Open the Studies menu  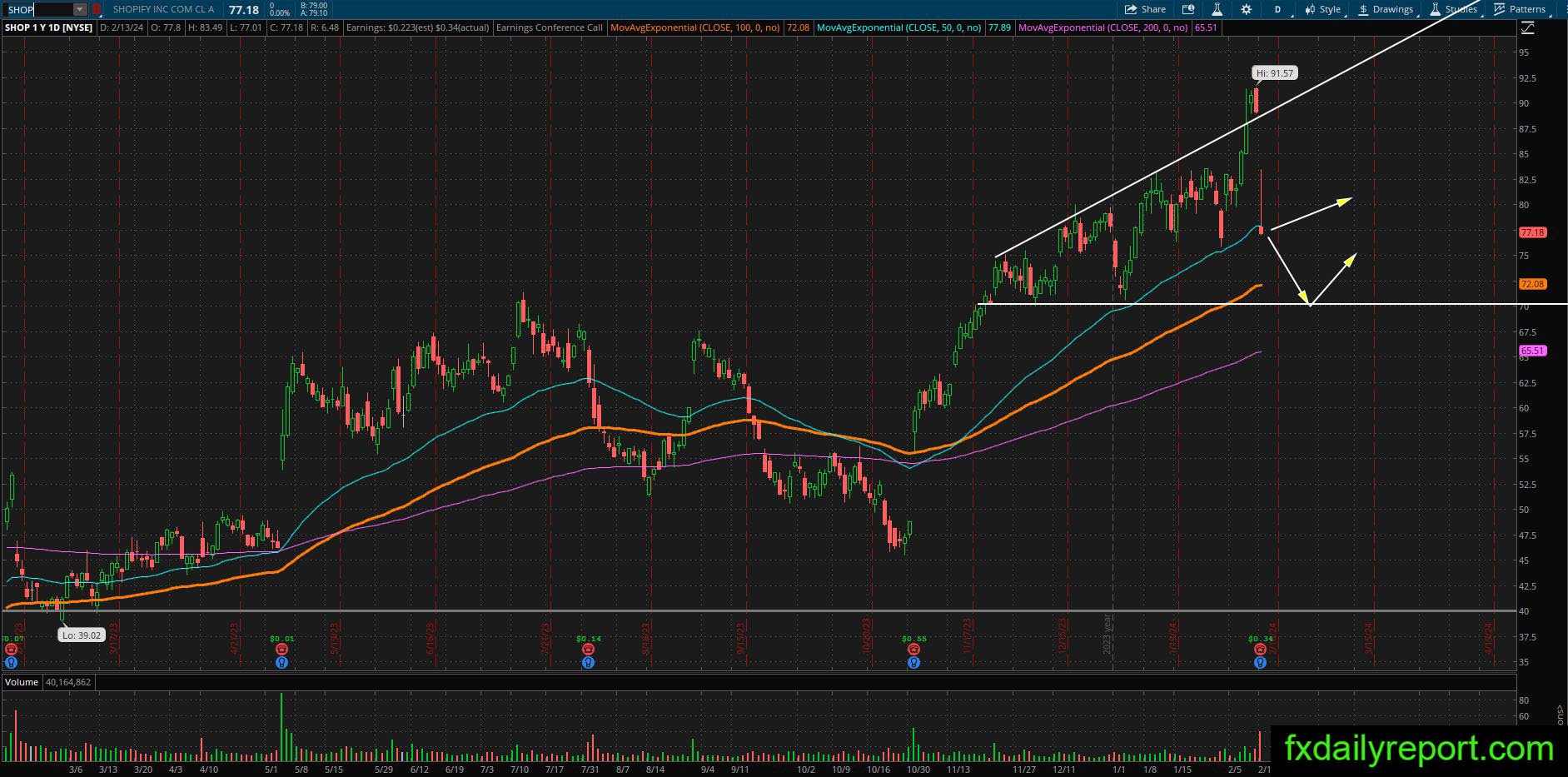pos(1454,9)
